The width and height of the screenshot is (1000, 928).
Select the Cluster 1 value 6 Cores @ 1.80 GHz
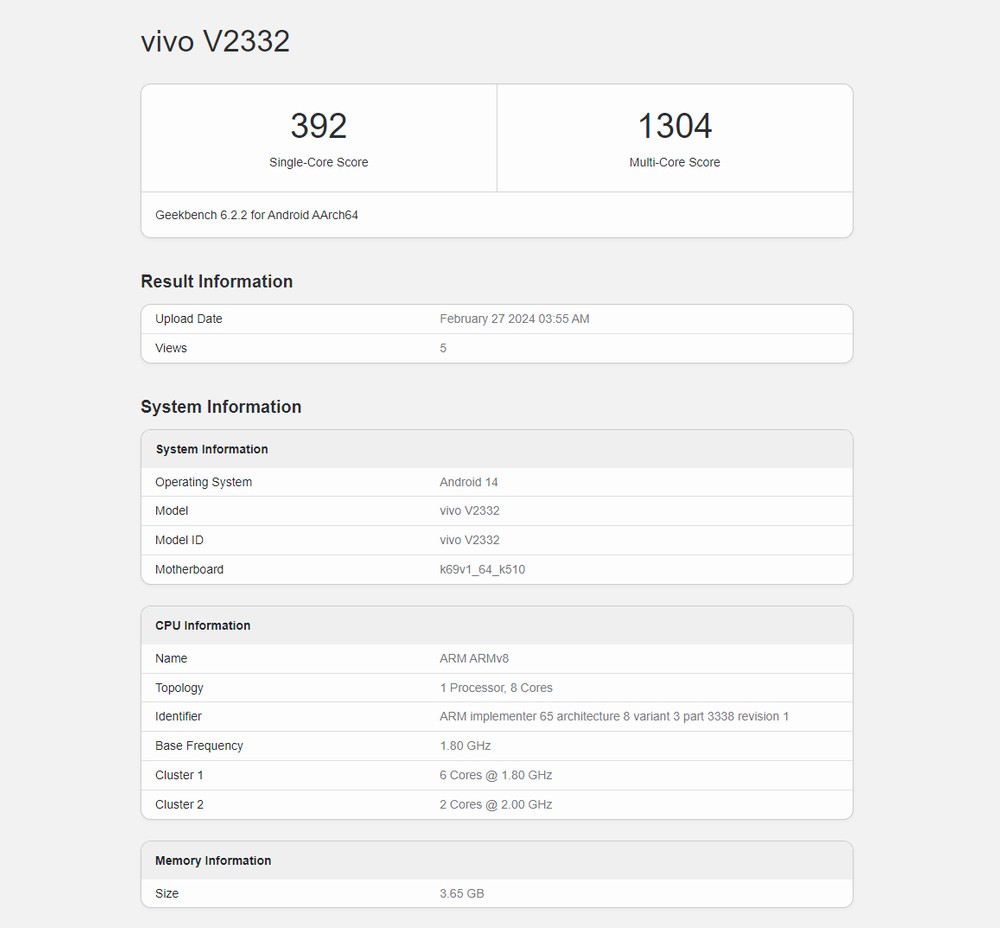(x=496, y=775)
